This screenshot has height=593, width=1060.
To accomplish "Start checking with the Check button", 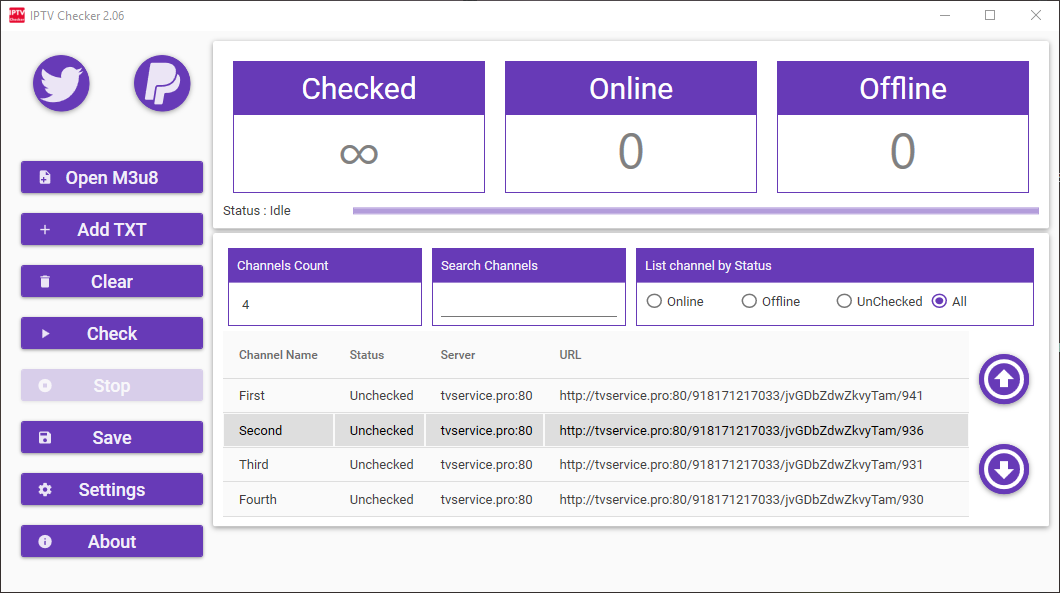I will click(112, 334).
